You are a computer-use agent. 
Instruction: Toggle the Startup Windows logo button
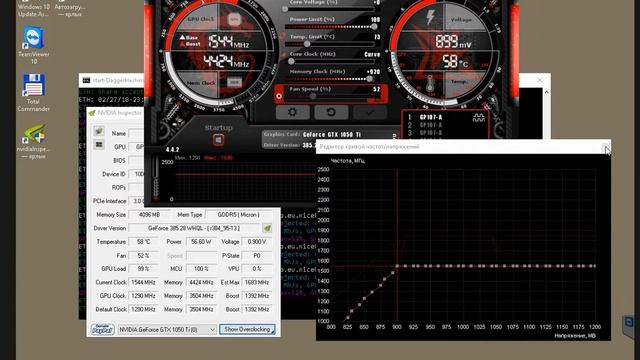click(x=218, y=140)
